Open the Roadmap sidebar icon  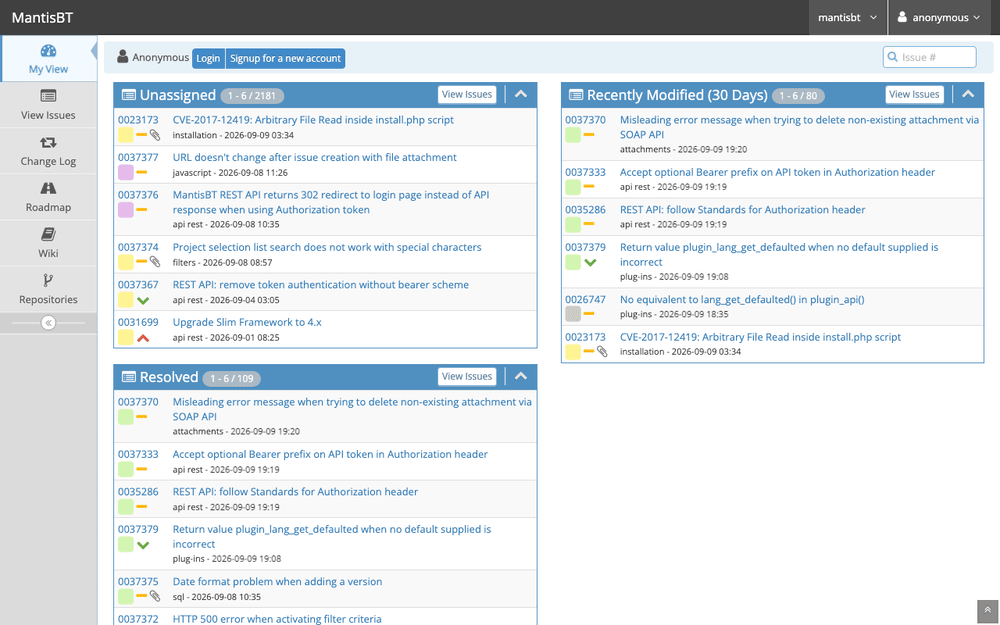(x=48, y=188)
